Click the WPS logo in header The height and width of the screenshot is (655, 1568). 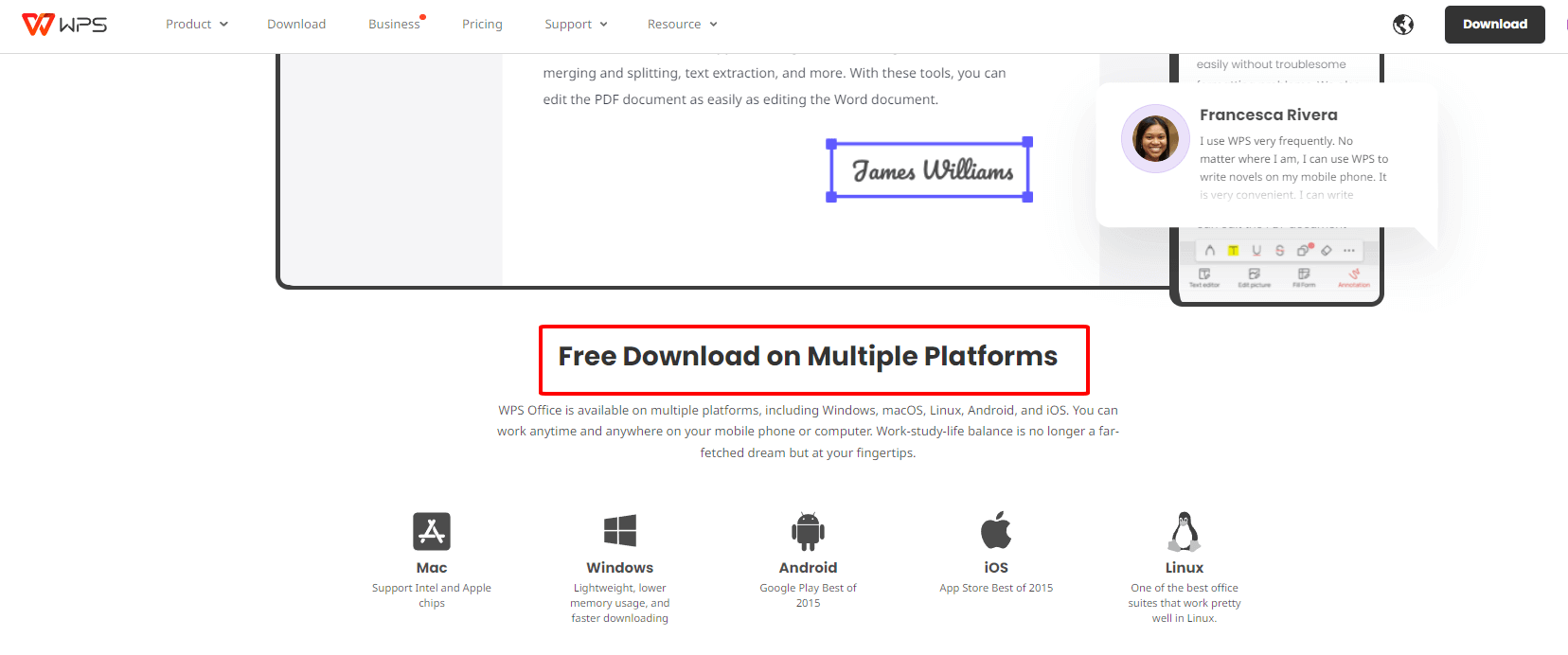coord(64,25)
